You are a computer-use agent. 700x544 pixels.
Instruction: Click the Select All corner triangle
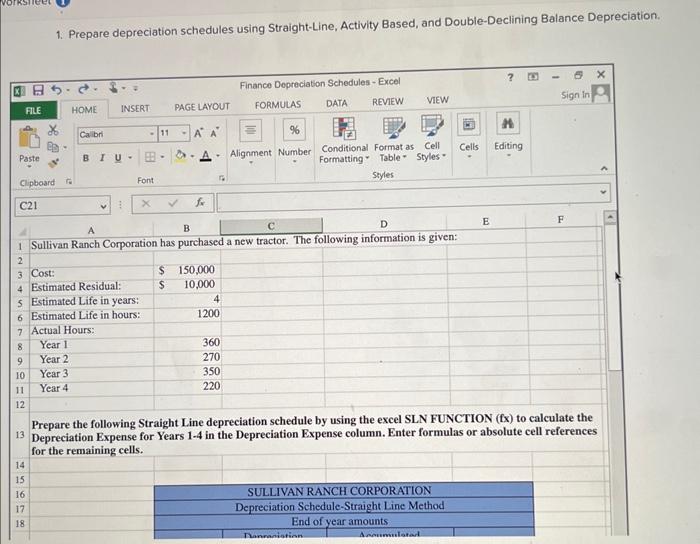22,231
